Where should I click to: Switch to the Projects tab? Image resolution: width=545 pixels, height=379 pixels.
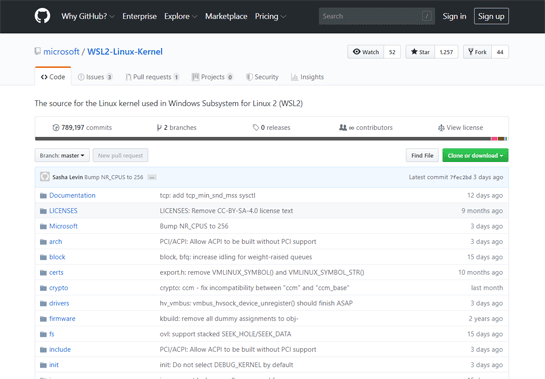tap(212, 77)
